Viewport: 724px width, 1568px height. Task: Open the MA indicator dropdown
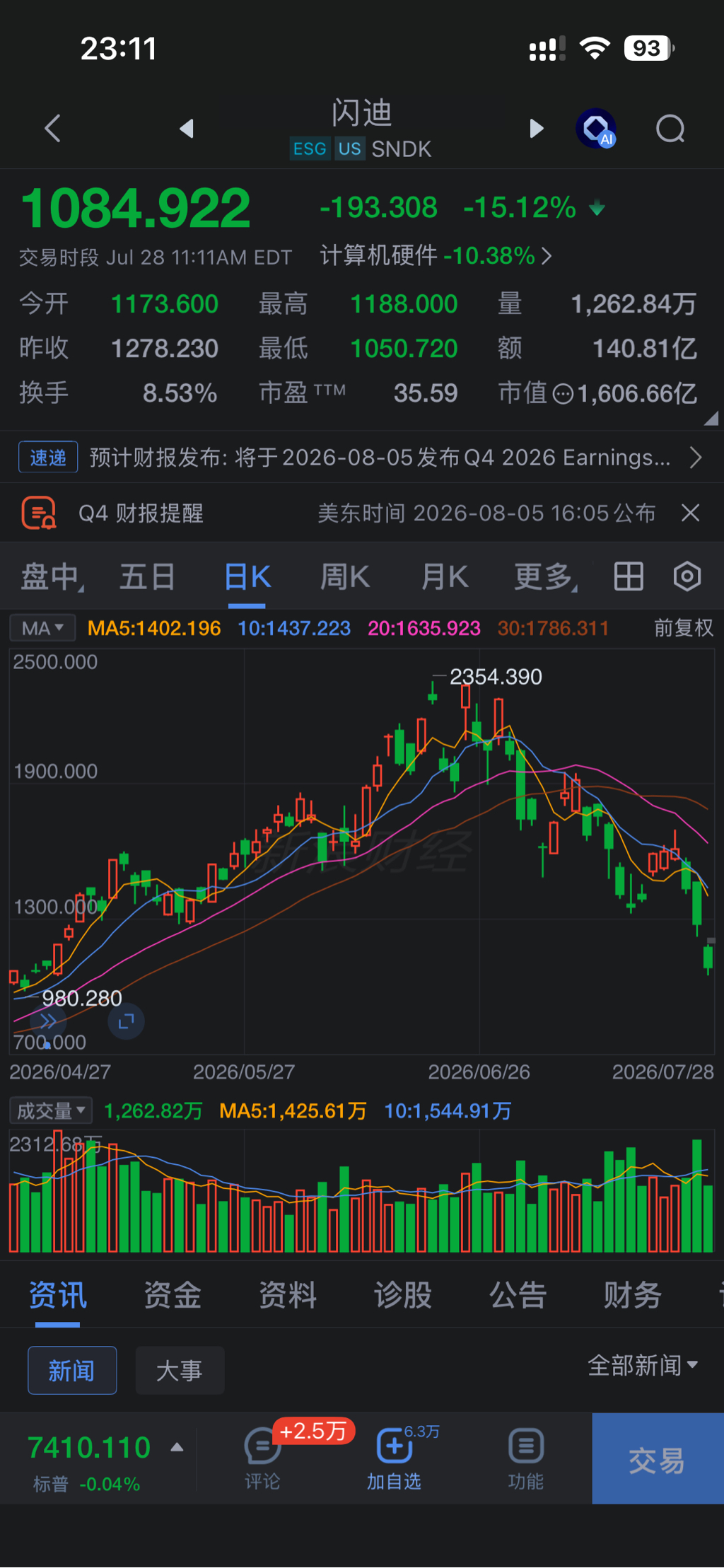coord(42,628)
